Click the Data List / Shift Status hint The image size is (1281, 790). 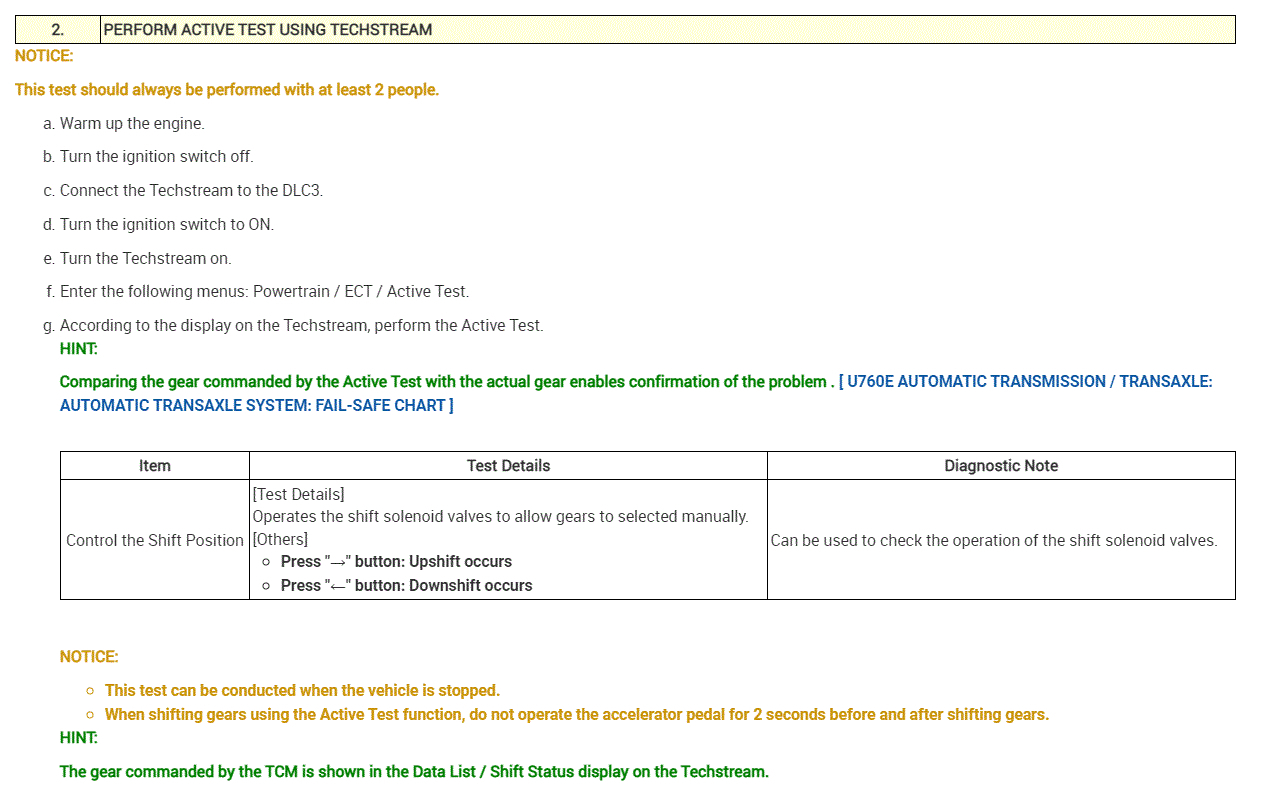click(x=414, y=772)
